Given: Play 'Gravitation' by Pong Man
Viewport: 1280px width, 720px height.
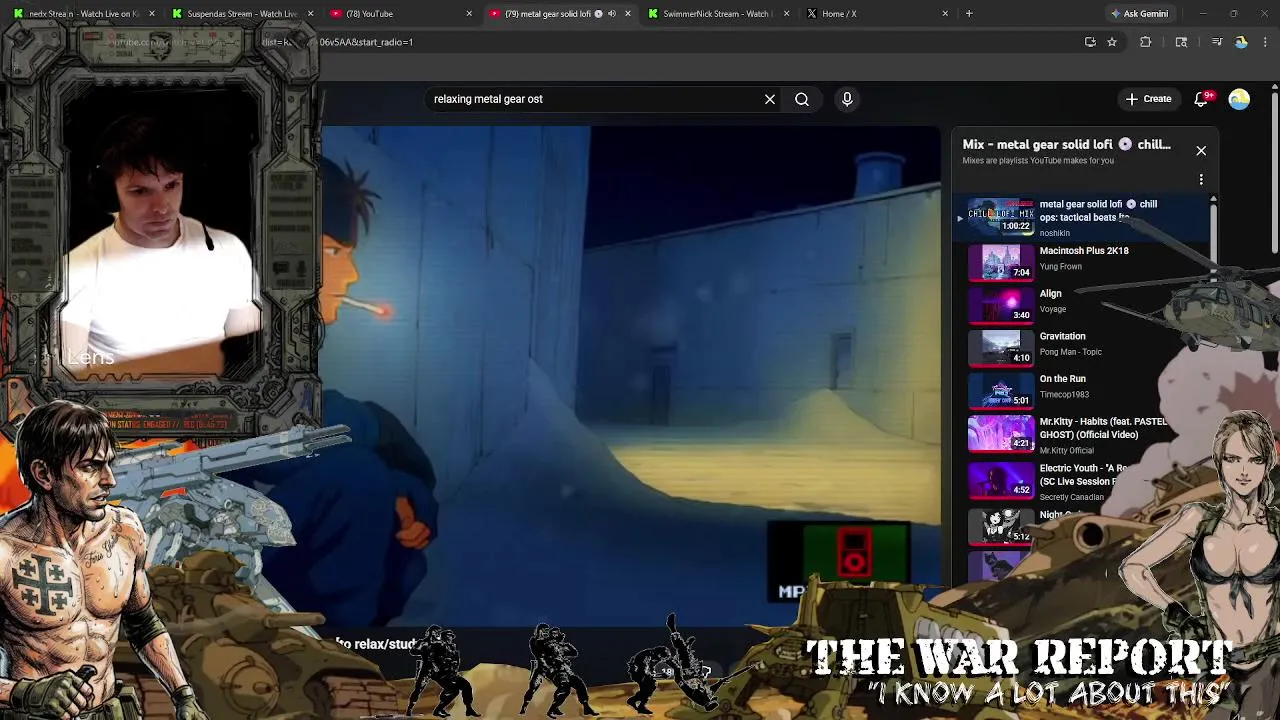Looking at the screenshot, I should [x=1062, y=336].
